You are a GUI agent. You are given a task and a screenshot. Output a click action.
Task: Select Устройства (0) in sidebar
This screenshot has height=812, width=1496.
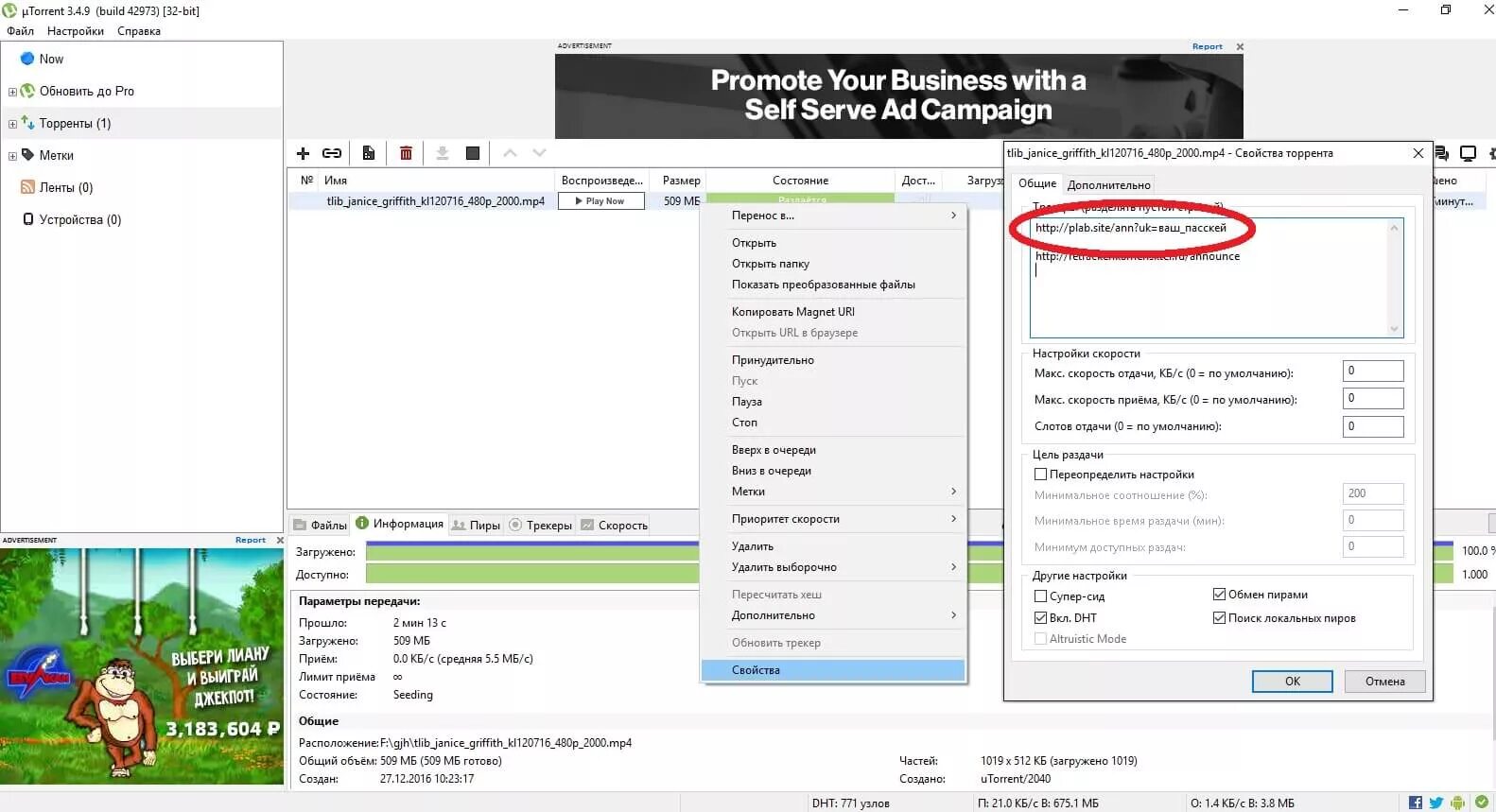pos(79,219)
